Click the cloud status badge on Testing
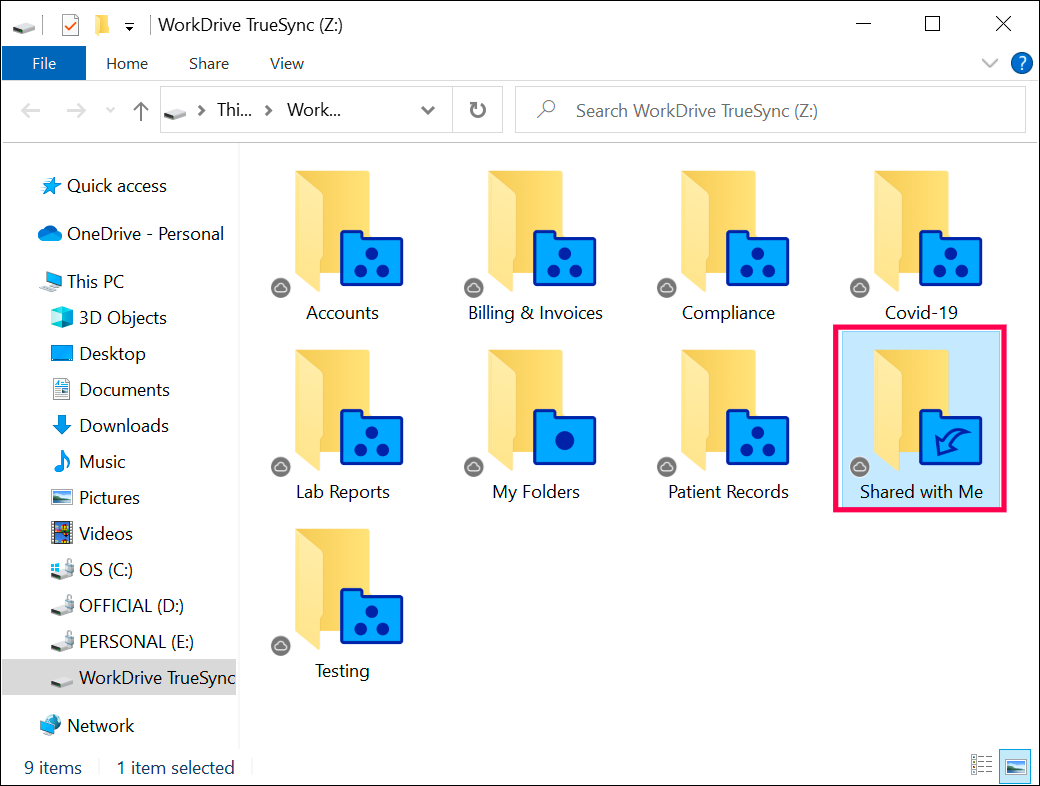Viewport: 1040px width, 786px height. click(281, 646)
